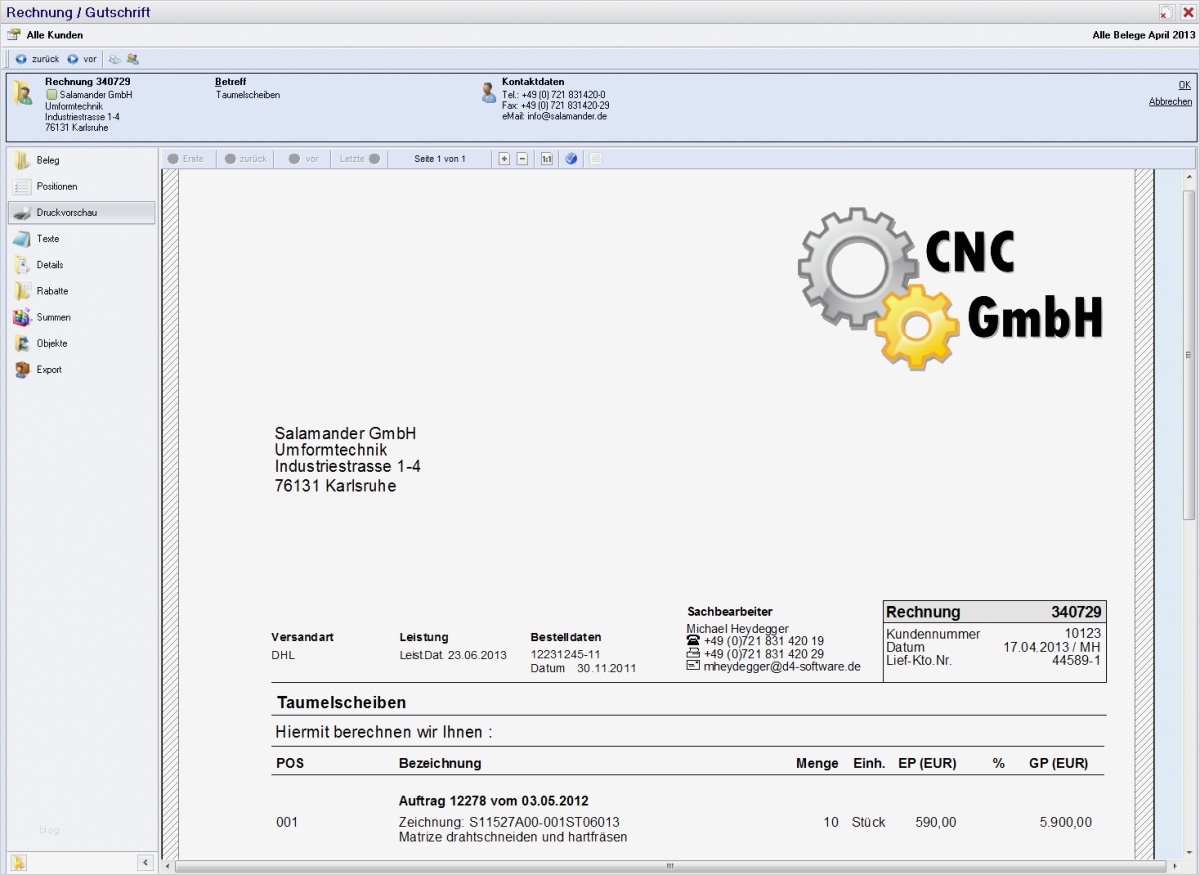Click the Abbrechen link

(x=1170, y=102)
